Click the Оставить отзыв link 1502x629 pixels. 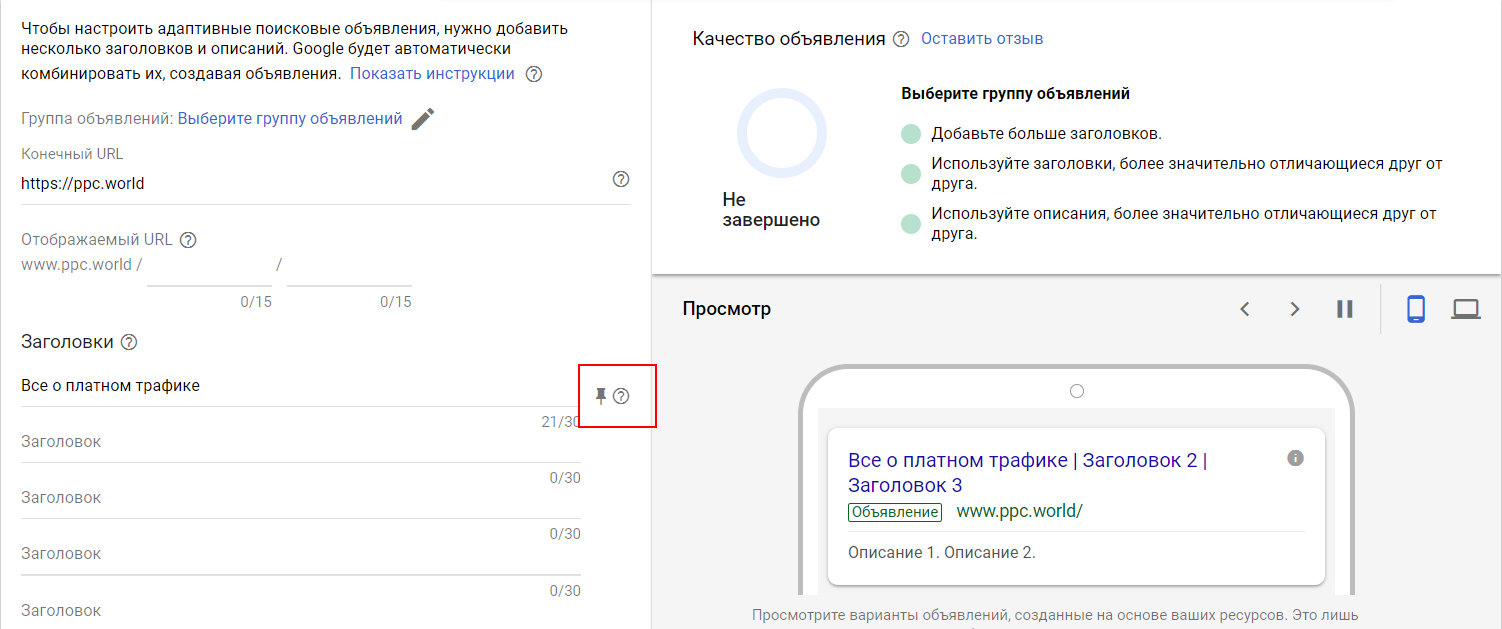click(x=981, y=39)
